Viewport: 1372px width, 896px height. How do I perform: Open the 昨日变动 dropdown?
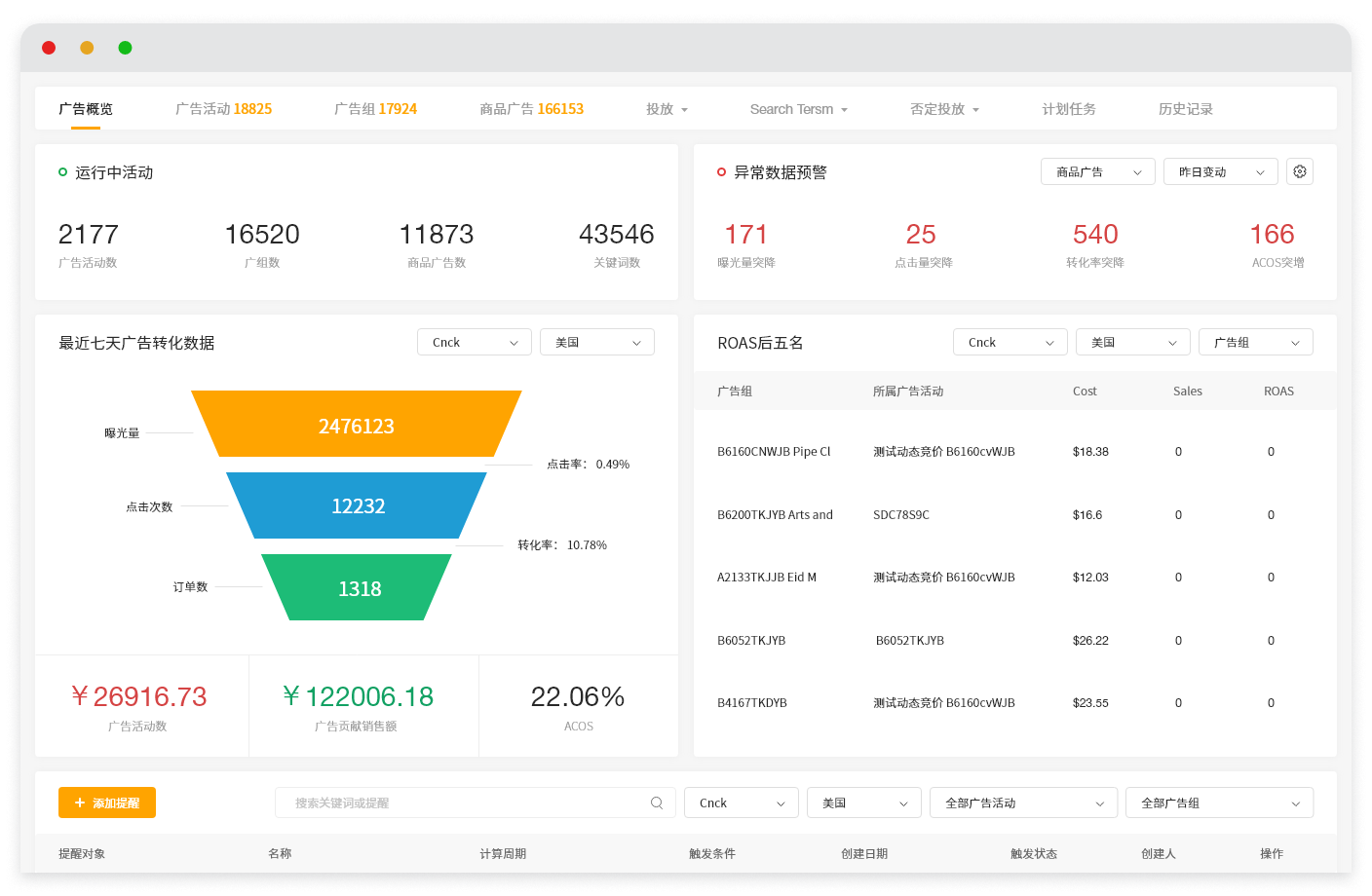1221,171
